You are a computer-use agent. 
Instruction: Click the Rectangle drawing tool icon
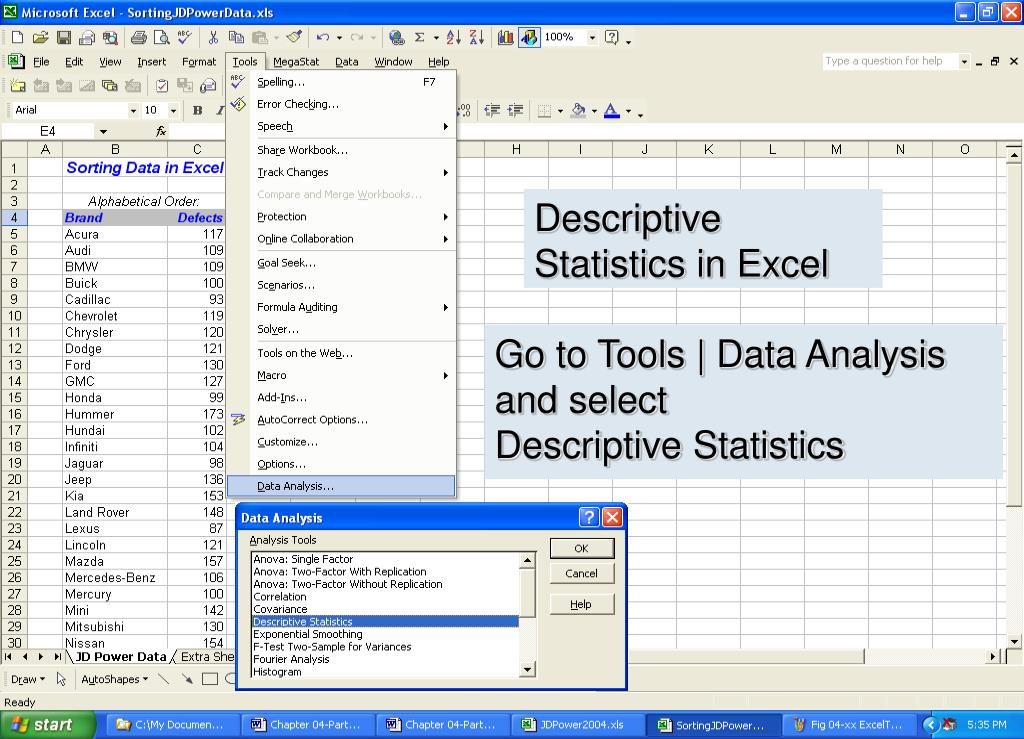[x=210, y=679]
